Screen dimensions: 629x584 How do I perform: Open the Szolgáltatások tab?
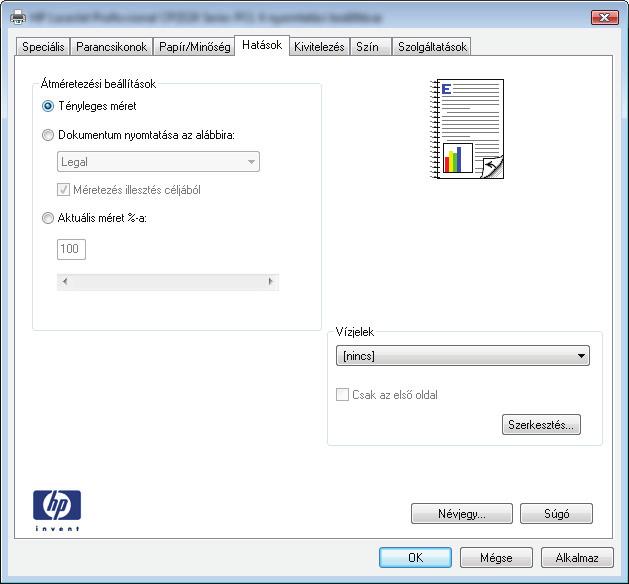(432, 47)
